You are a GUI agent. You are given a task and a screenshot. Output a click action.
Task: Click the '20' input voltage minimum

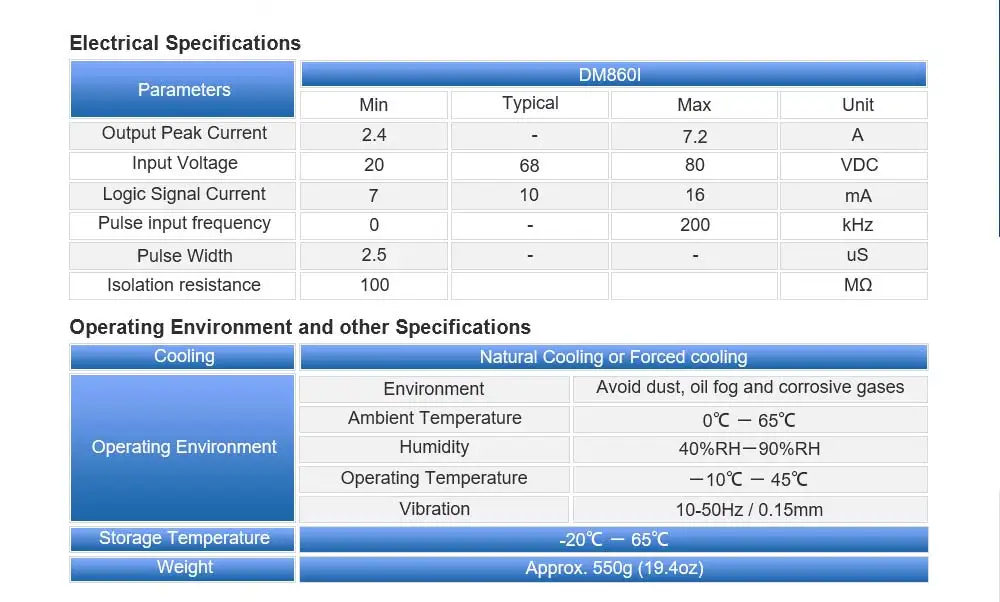pos(374,165)
